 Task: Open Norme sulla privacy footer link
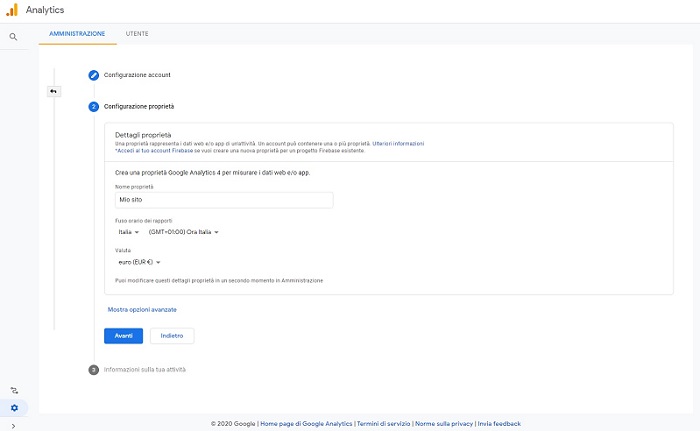(444, 423)
